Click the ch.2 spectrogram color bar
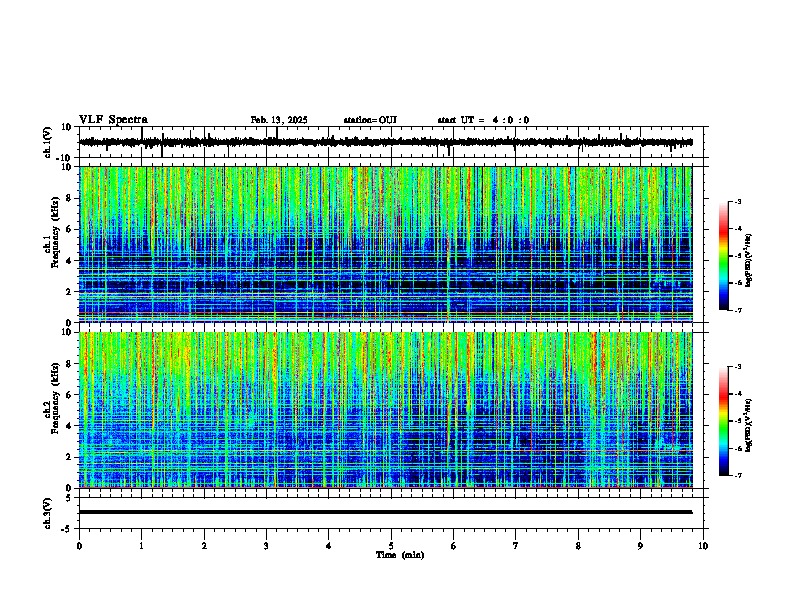The width and height of the screenshot is (792, 612). [724, 421]
